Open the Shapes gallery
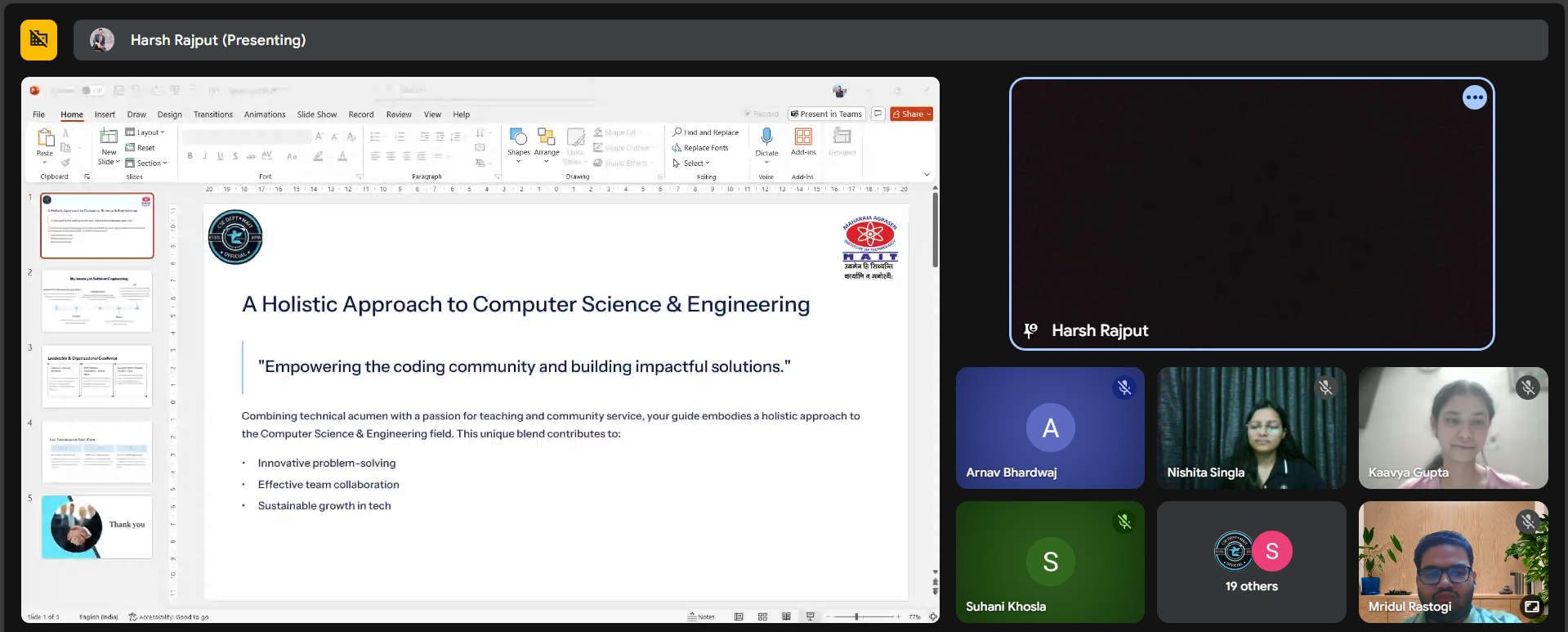Viewport: 1568px width, 632px height. pyautogui.click(x=519, y=145)
